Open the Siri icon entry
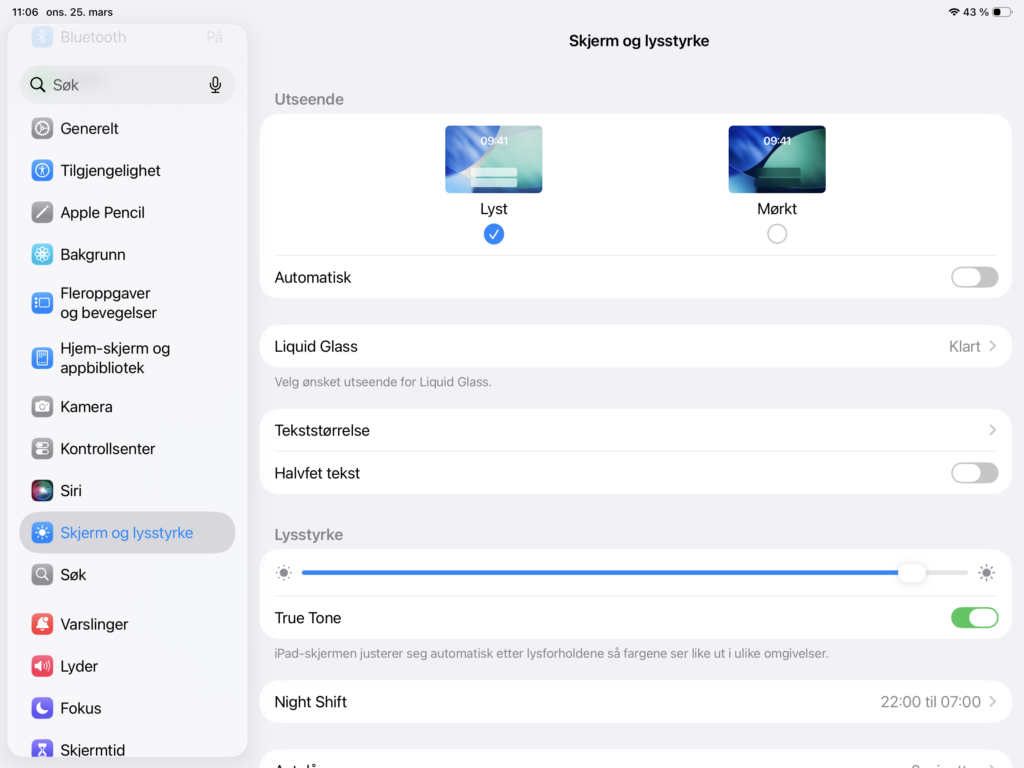Viewport: 1024px width, 768px height. click(42, 490)
